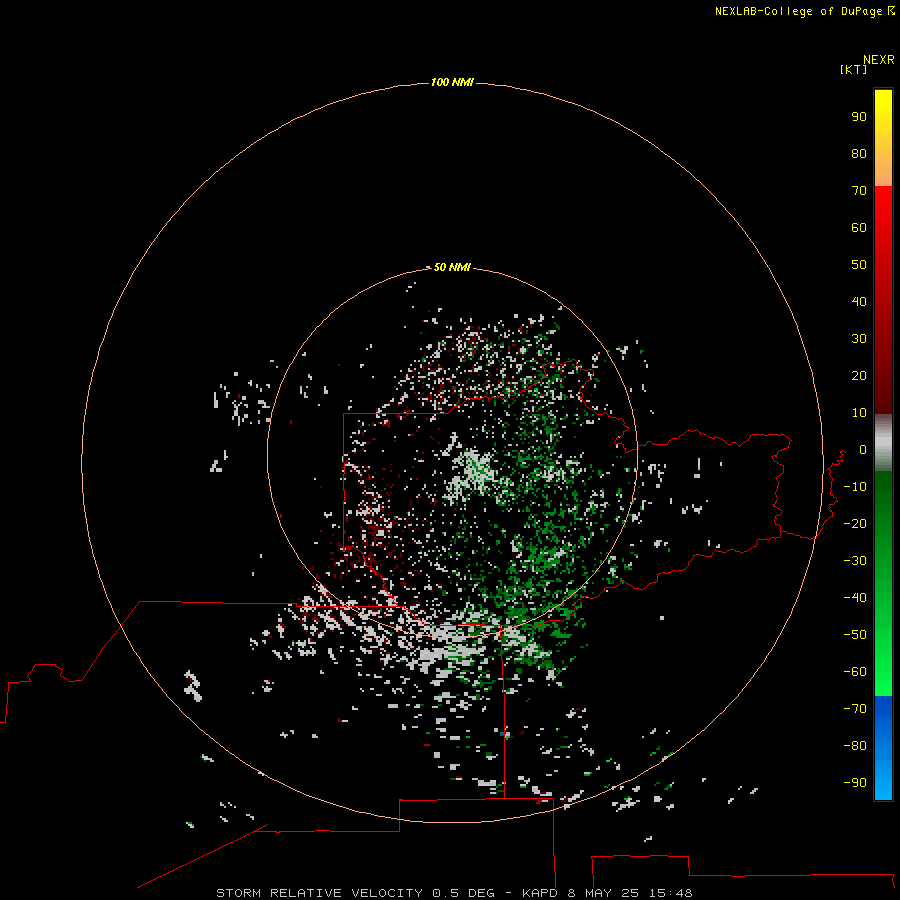Click the red segment of the color bar
Image resolution: width=900 pixels, height=900 pixels.
[883, 300]
